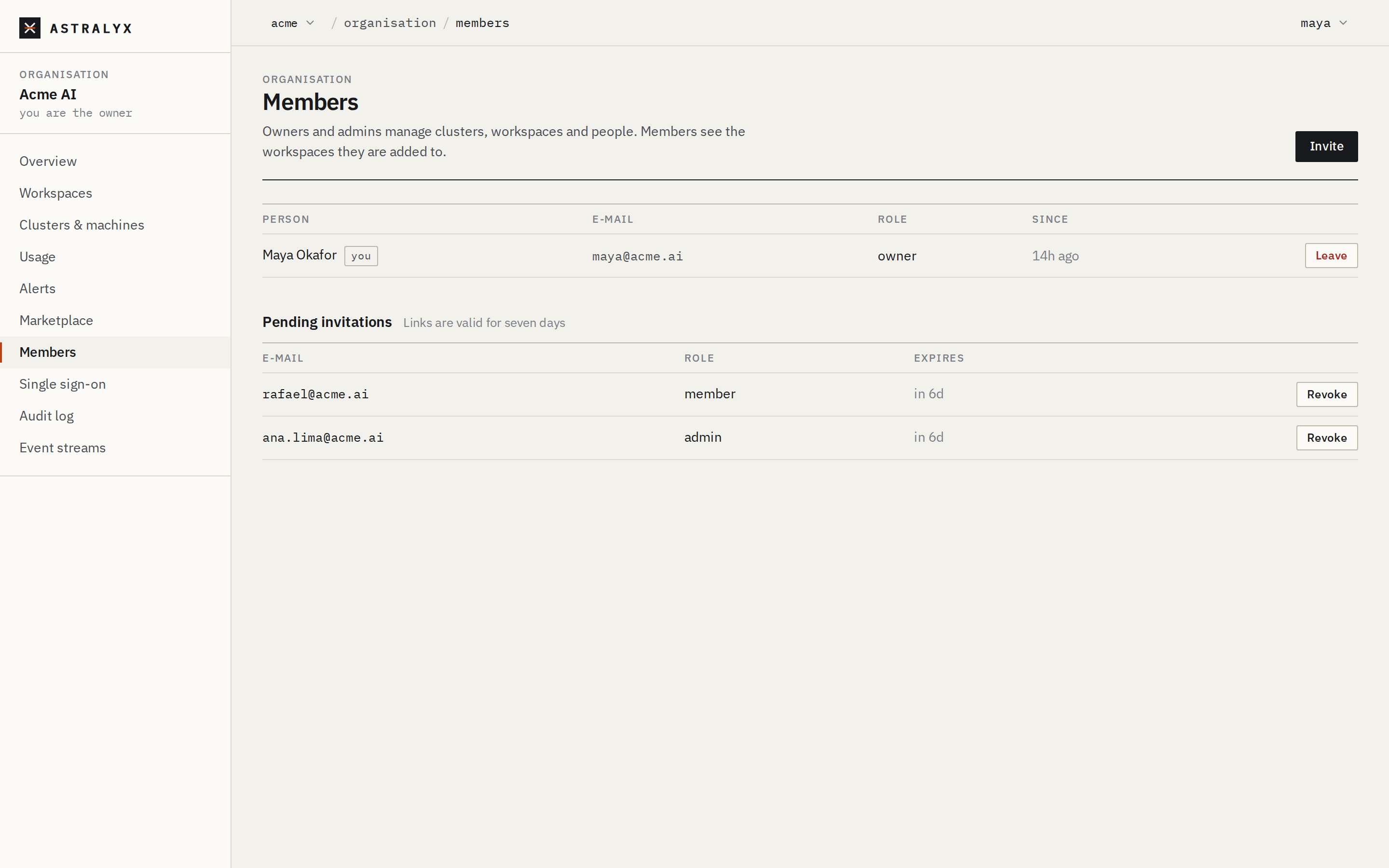This screenshot has width=1389, height=868.
Task: Click the EXPIRES column header
Action: tap(939, 358)
